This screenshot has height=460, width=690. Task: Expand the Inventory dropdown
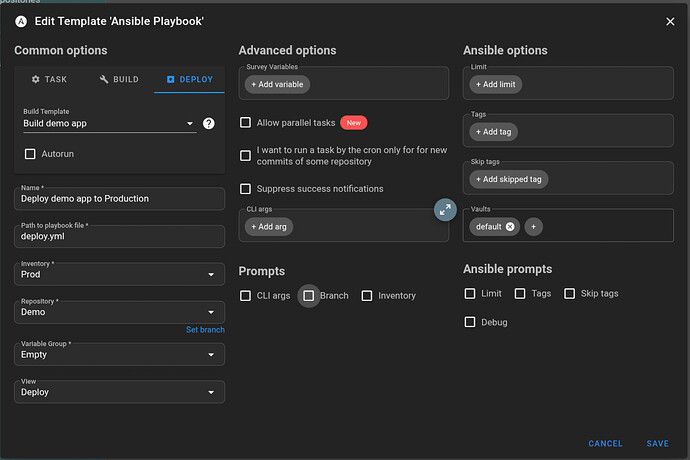tap(120, 274)
